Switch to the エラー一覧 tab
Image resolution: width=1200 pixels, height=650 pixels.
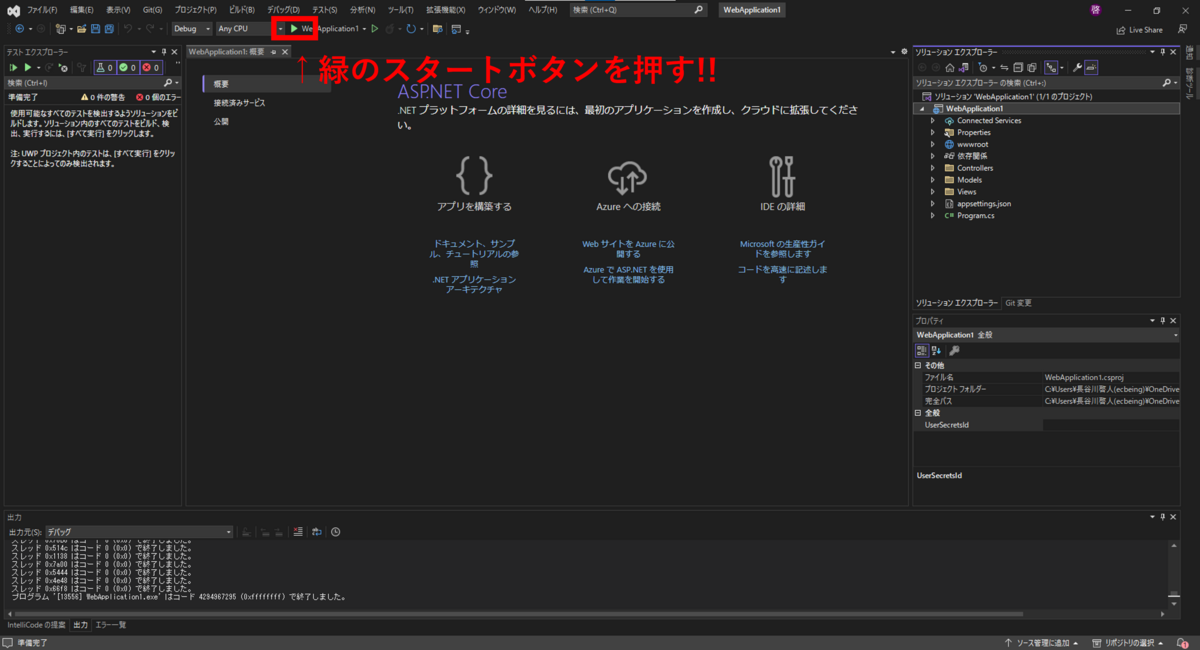pyautogui.click(x=110, y=625)
